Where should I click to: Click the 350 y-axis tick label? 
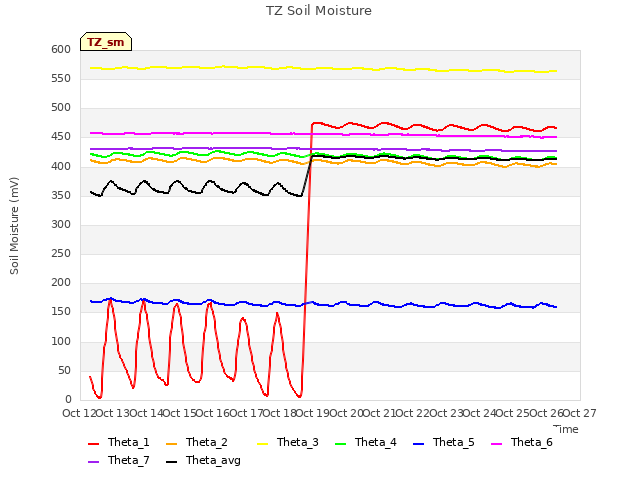(x=61, y=196)
